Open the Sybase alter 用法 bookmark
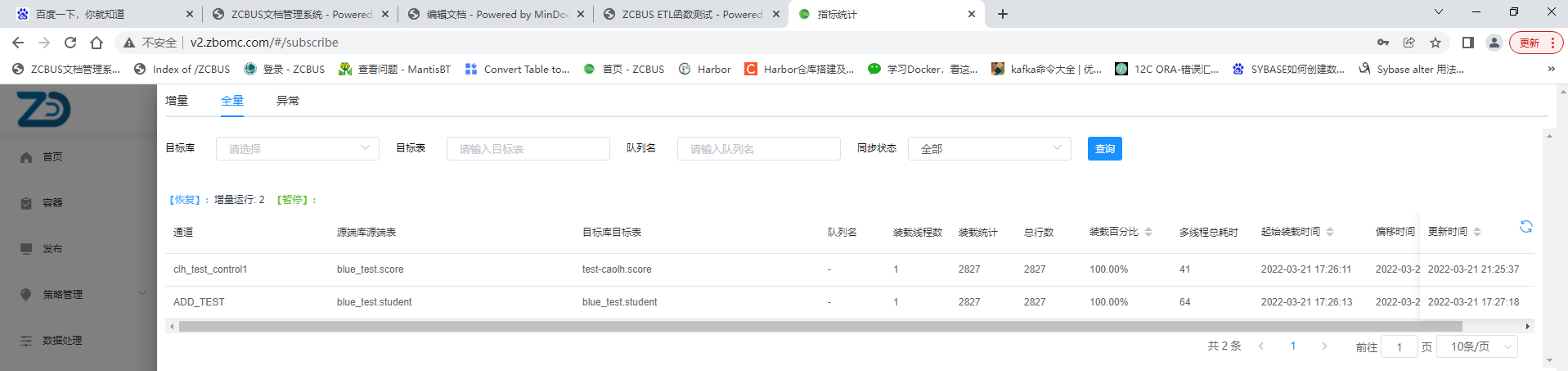Viewport: 1568px width, 371px height. [x=1412, y=69]
